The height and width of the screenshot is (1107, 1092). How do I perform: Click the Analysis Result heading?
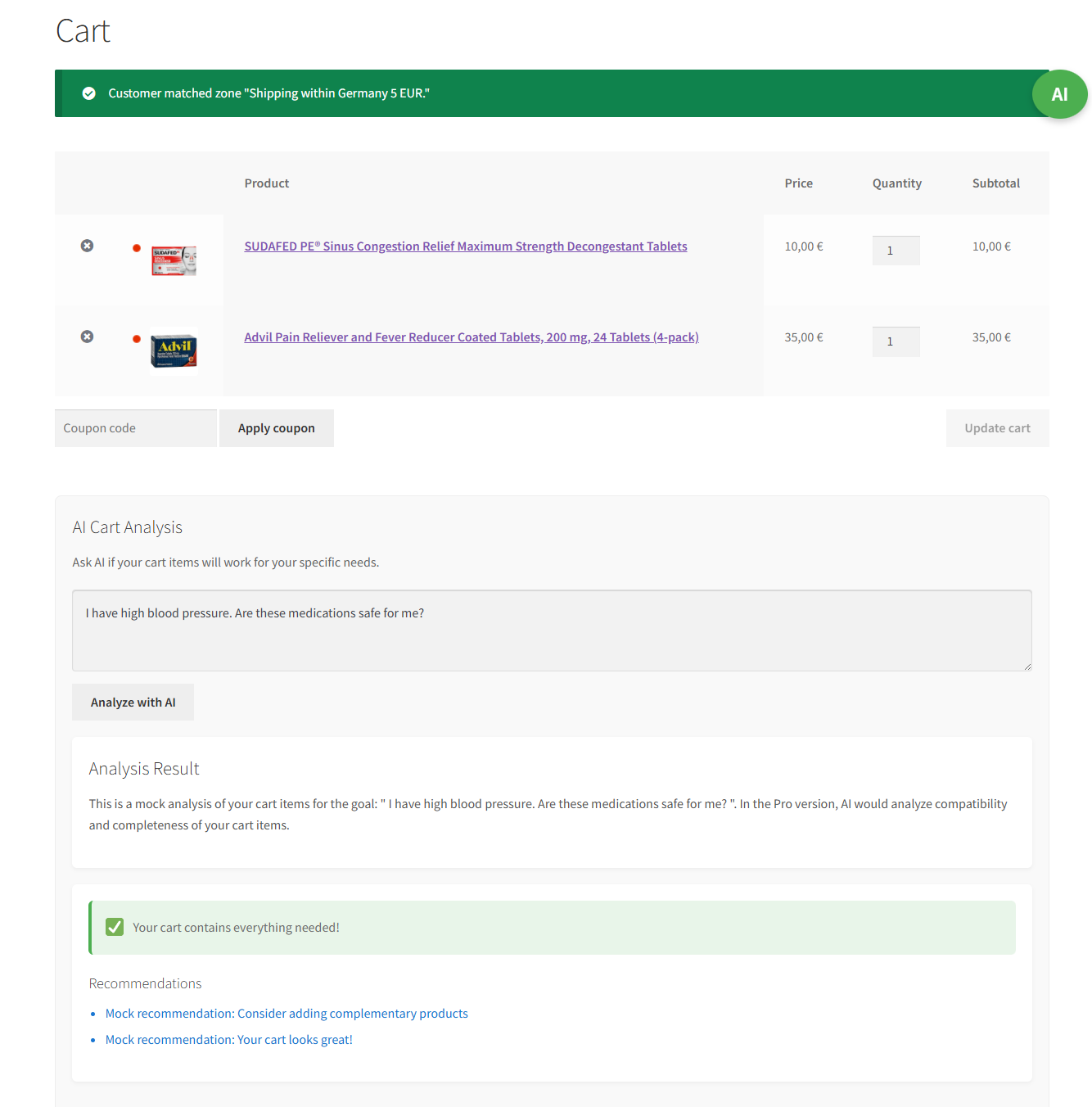[x=144, y=769]
